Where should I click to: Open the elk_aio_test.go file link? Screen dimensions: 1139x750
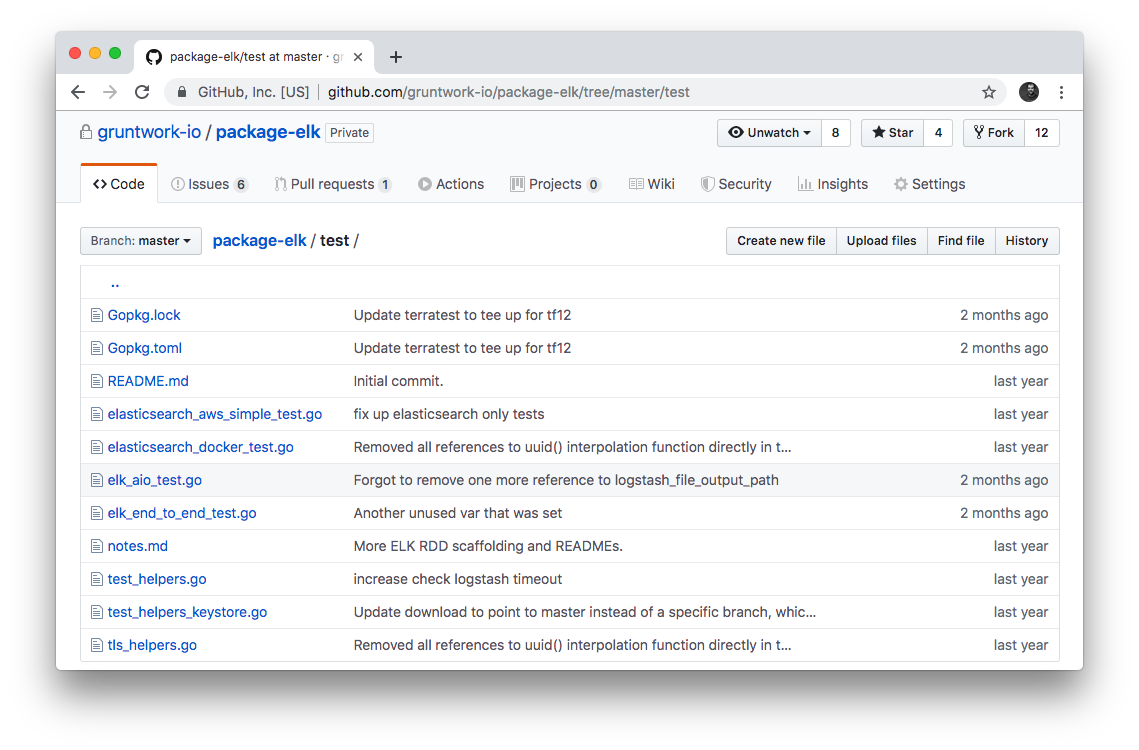click(x=155, y=480)
